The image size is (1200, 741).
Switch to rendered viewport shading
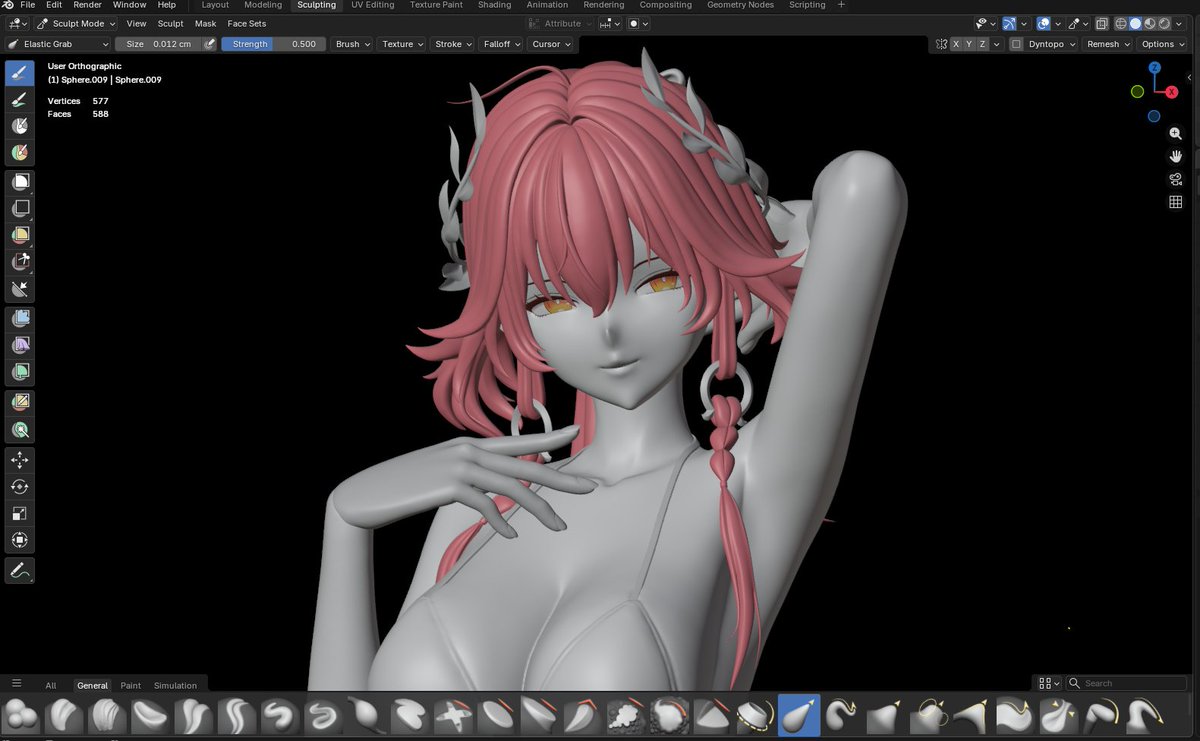tap(1164, 24)
